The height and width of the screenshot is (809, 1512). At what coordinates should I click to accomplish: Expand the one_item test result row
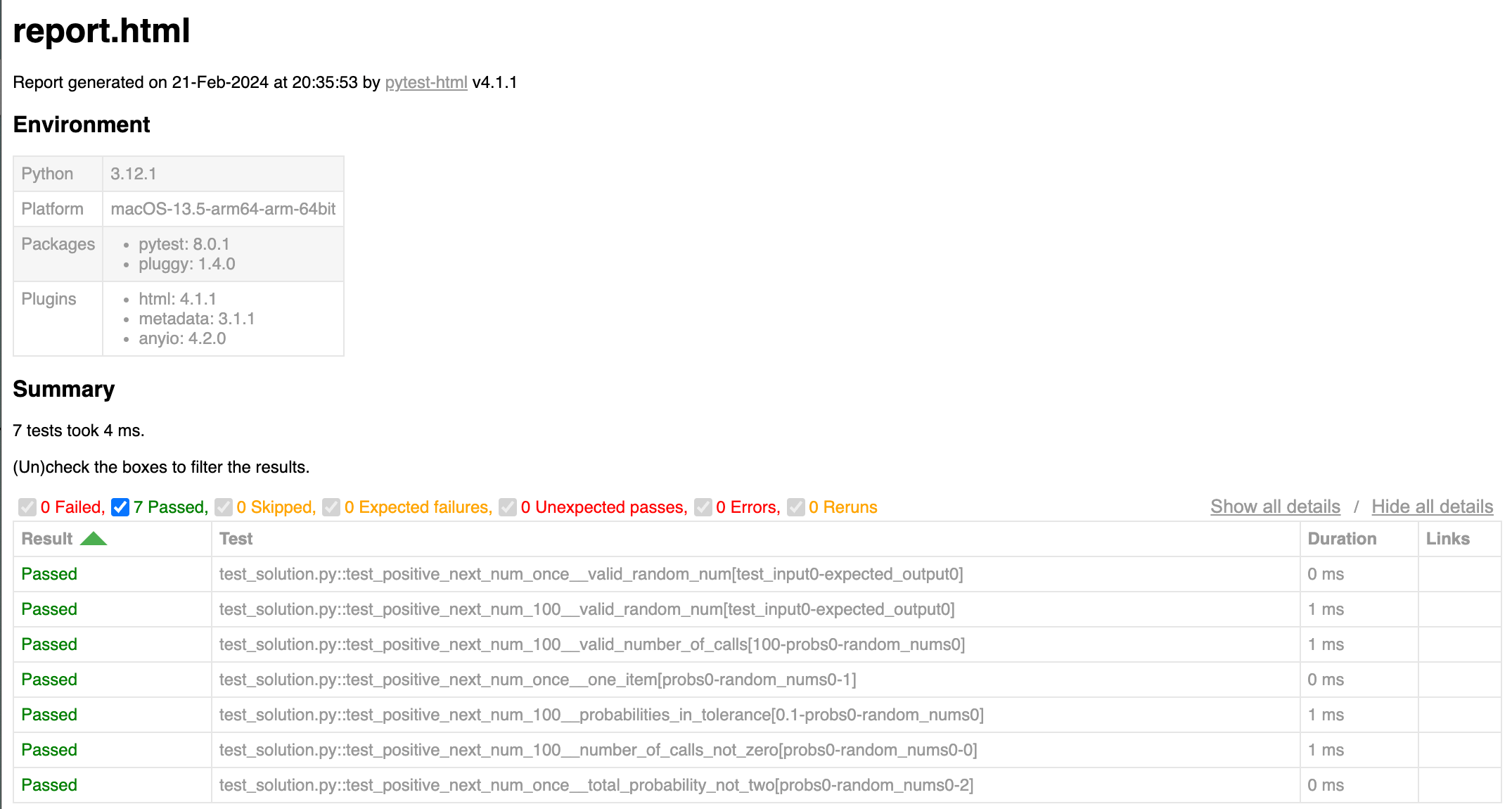coord(757,680)
